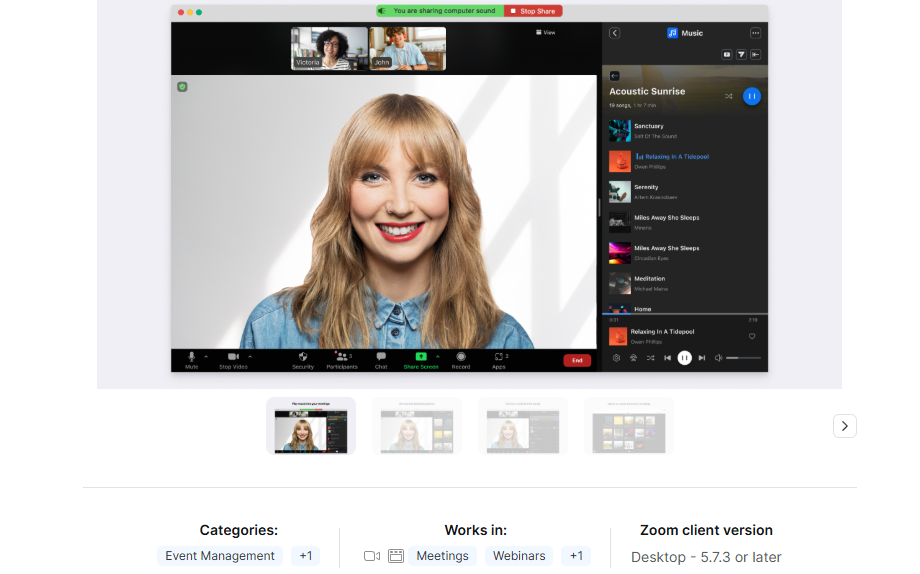Skip to next track in player
Viewport: 920px width, 574px height.
click(x=702, y=358)
